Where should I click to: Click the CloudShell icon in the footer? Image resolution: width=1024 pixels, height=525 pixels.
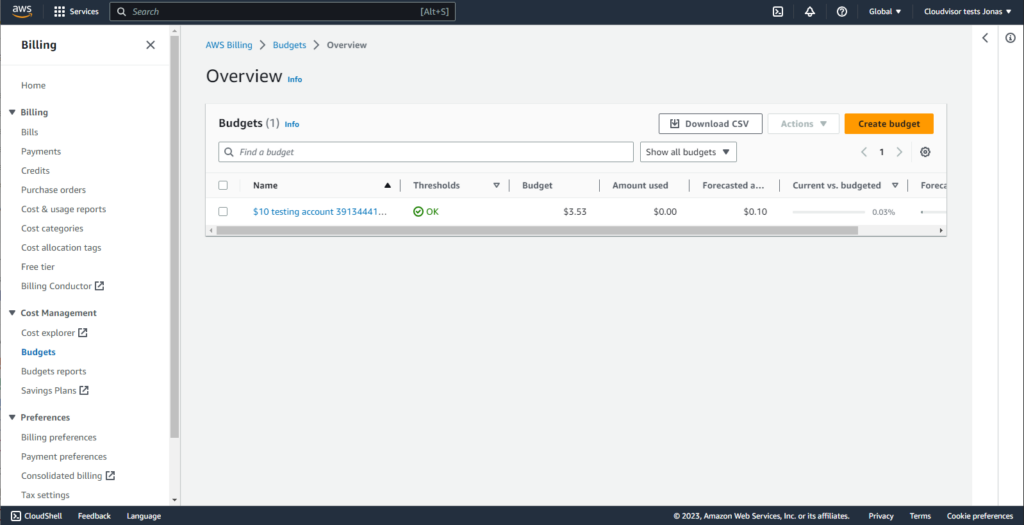16,516
